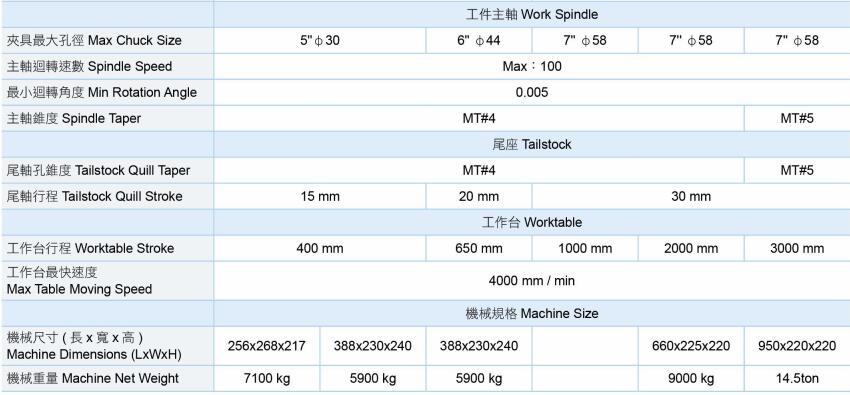The height and width of the screenshot is (395, 850).
Task: Click the 15 mm quill stroke cell
Action: 320,197
